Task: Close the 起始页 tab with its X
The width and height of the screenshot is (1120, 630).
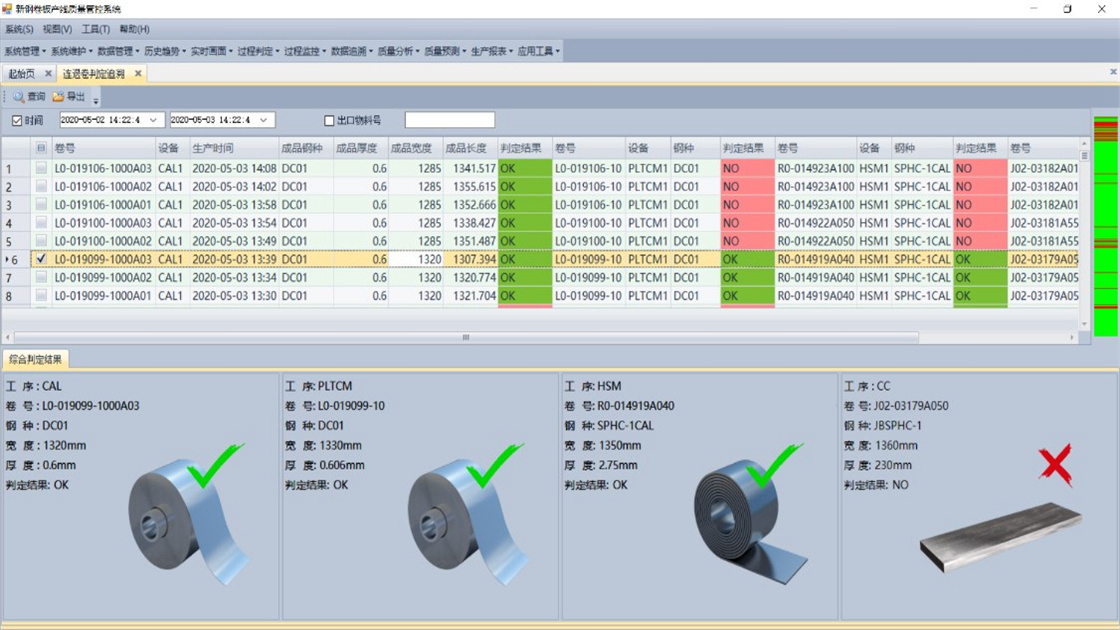Action: [48, 74]
